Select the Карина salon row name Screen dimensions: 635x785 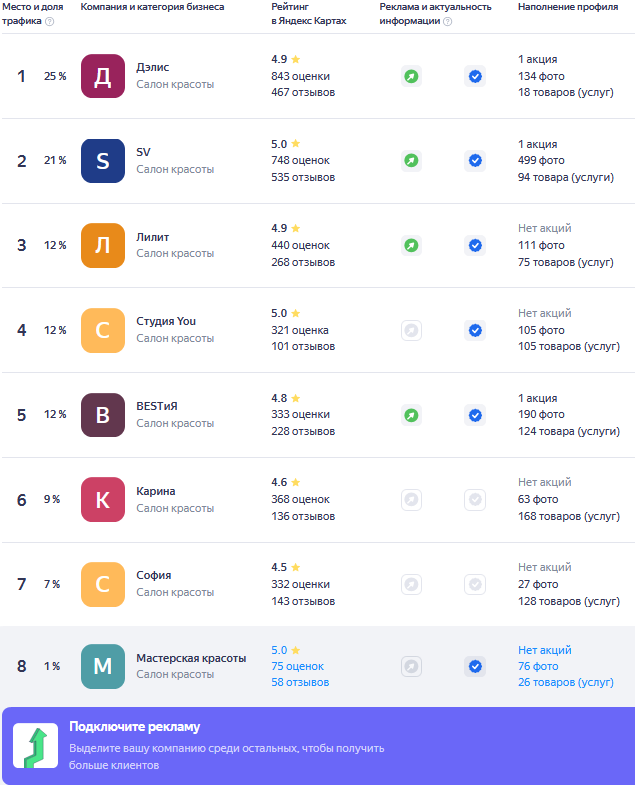[x=156, y=491]
